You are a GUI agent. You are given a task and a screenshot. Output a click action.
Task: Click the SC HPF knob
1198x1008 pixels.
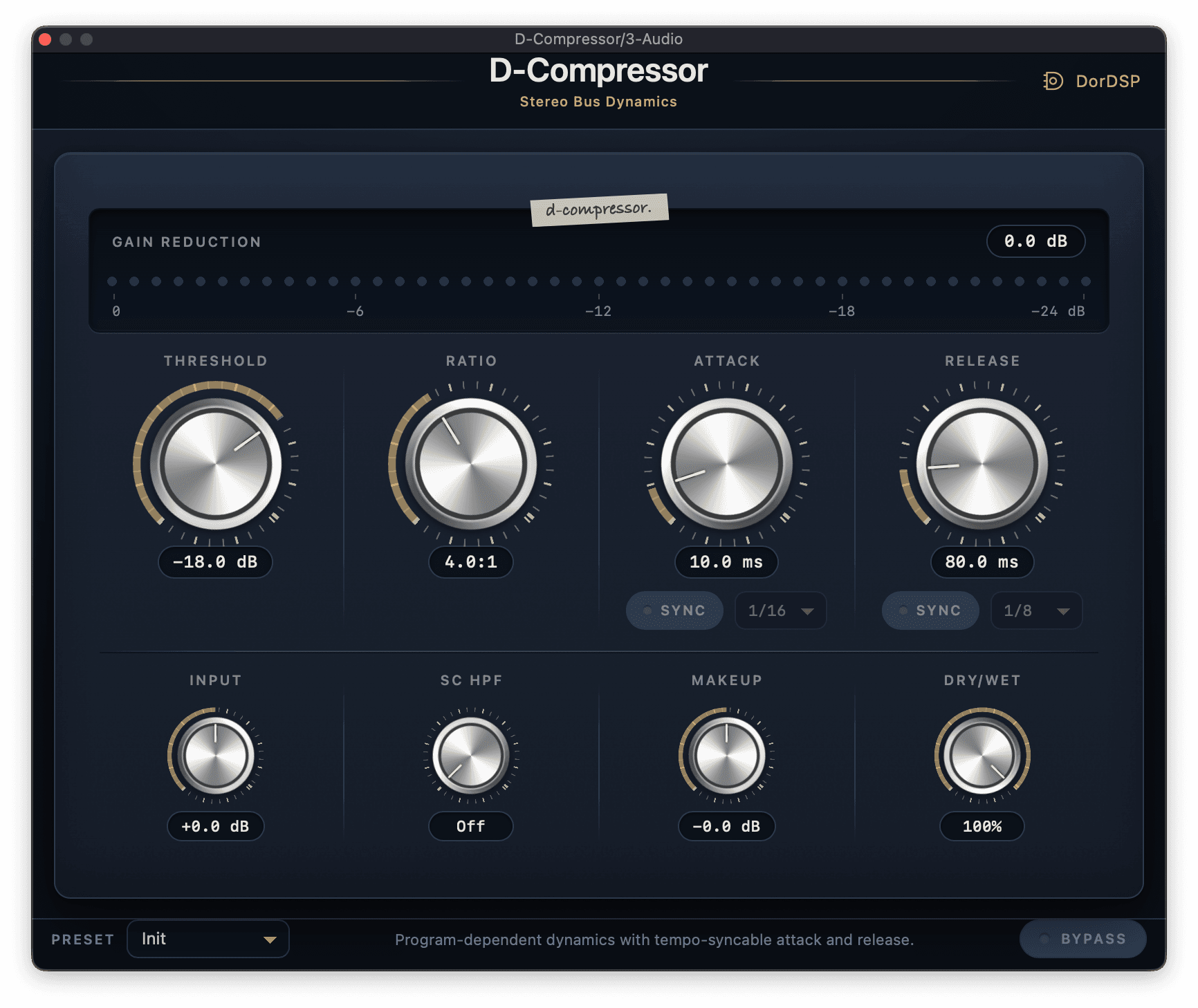471,755
